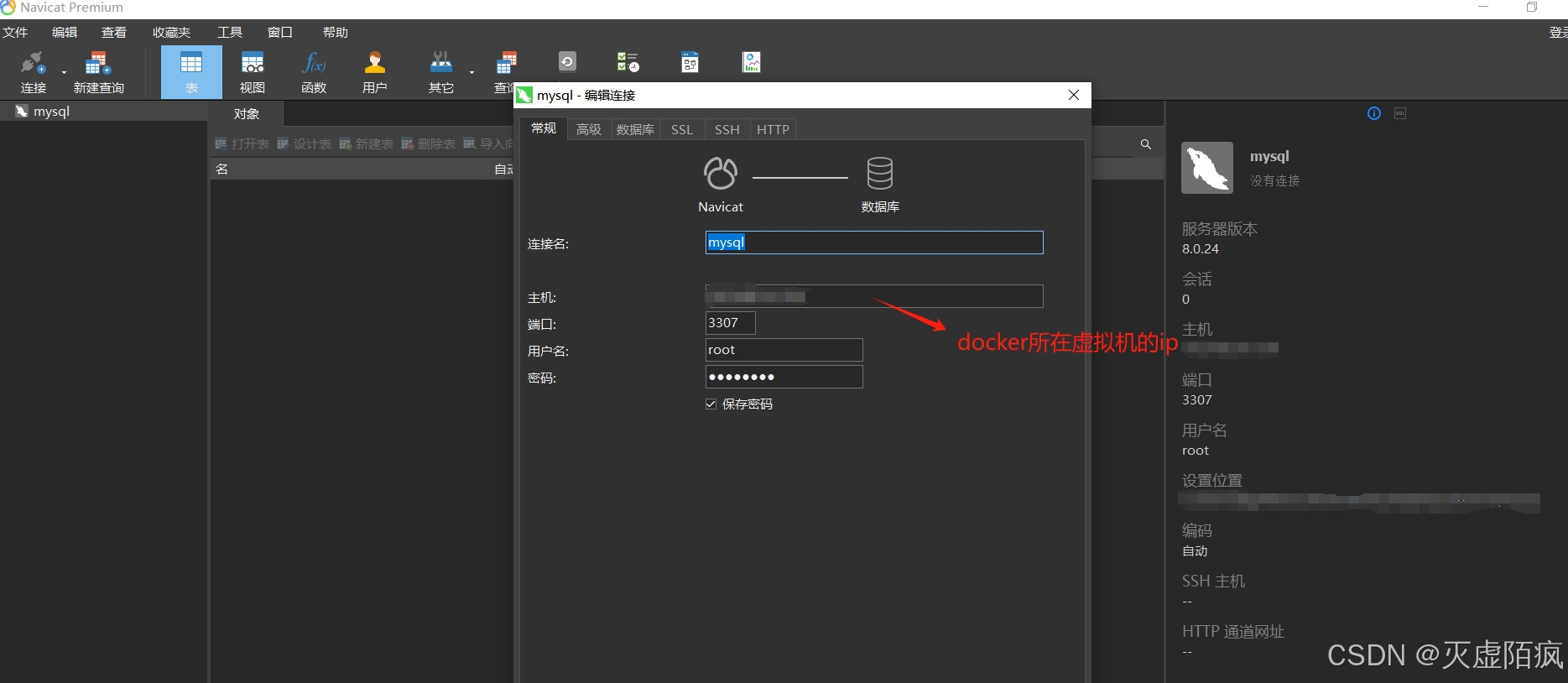Switch to the SSH tab
Viewport: 1568px width, 683px height.
(x=727, y=129)
